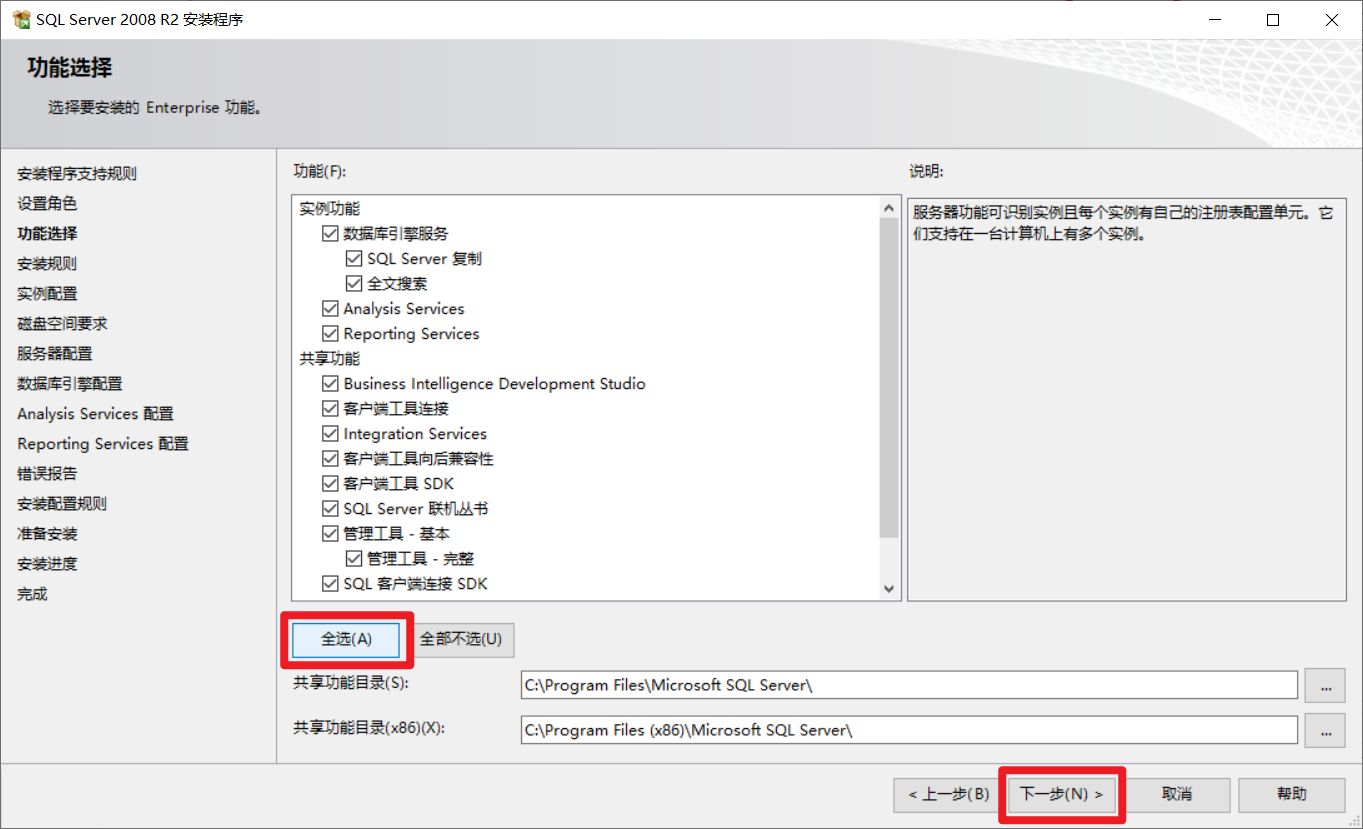Viewport: 1363px width, 829px height.
Task: Toggle the 全文搜索 checkbox
Action: (x=354, y=284)
